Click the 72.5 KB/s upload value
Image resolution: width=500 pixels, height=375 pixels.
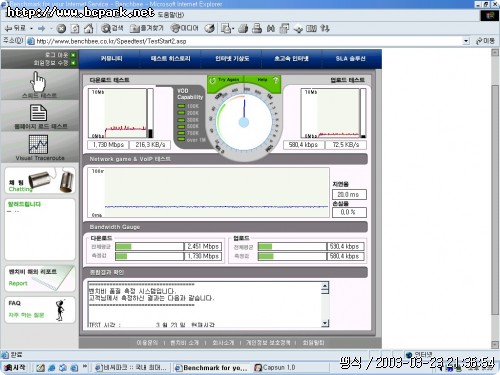(346, 145)
